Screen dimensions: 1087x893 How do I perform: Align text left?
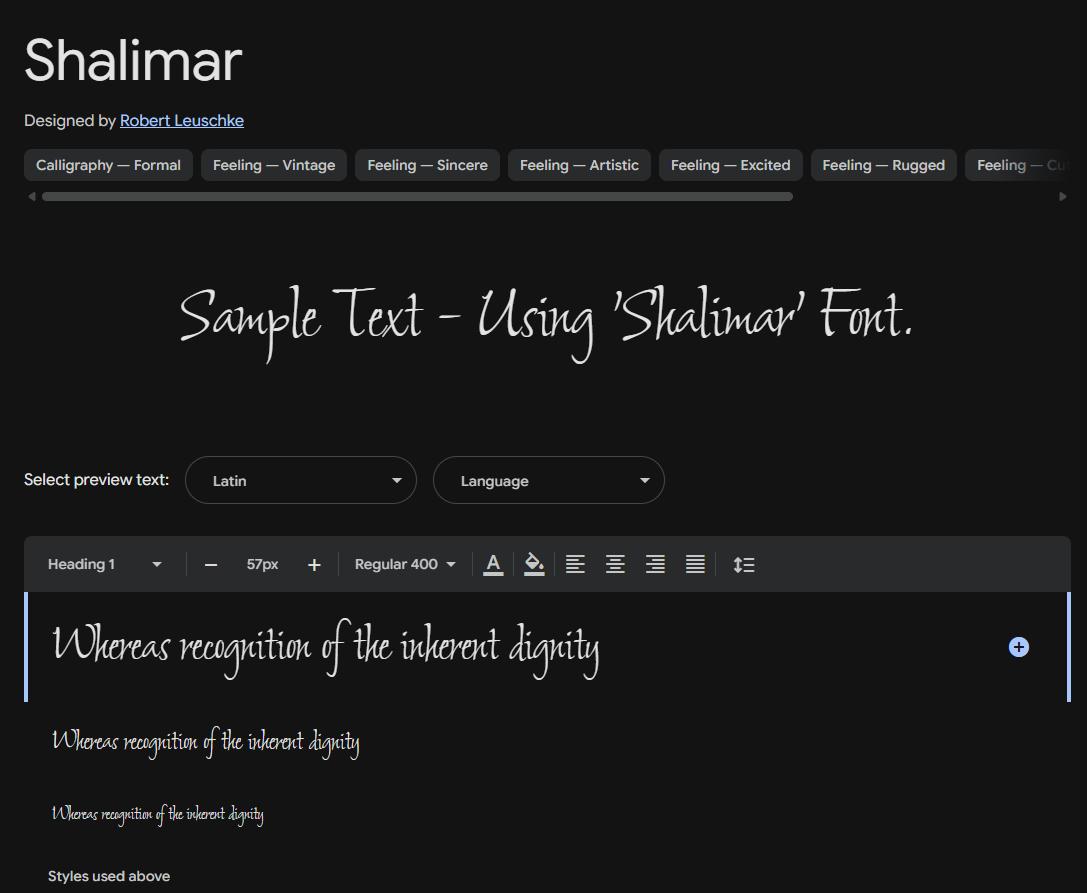(x=575, y=564)
